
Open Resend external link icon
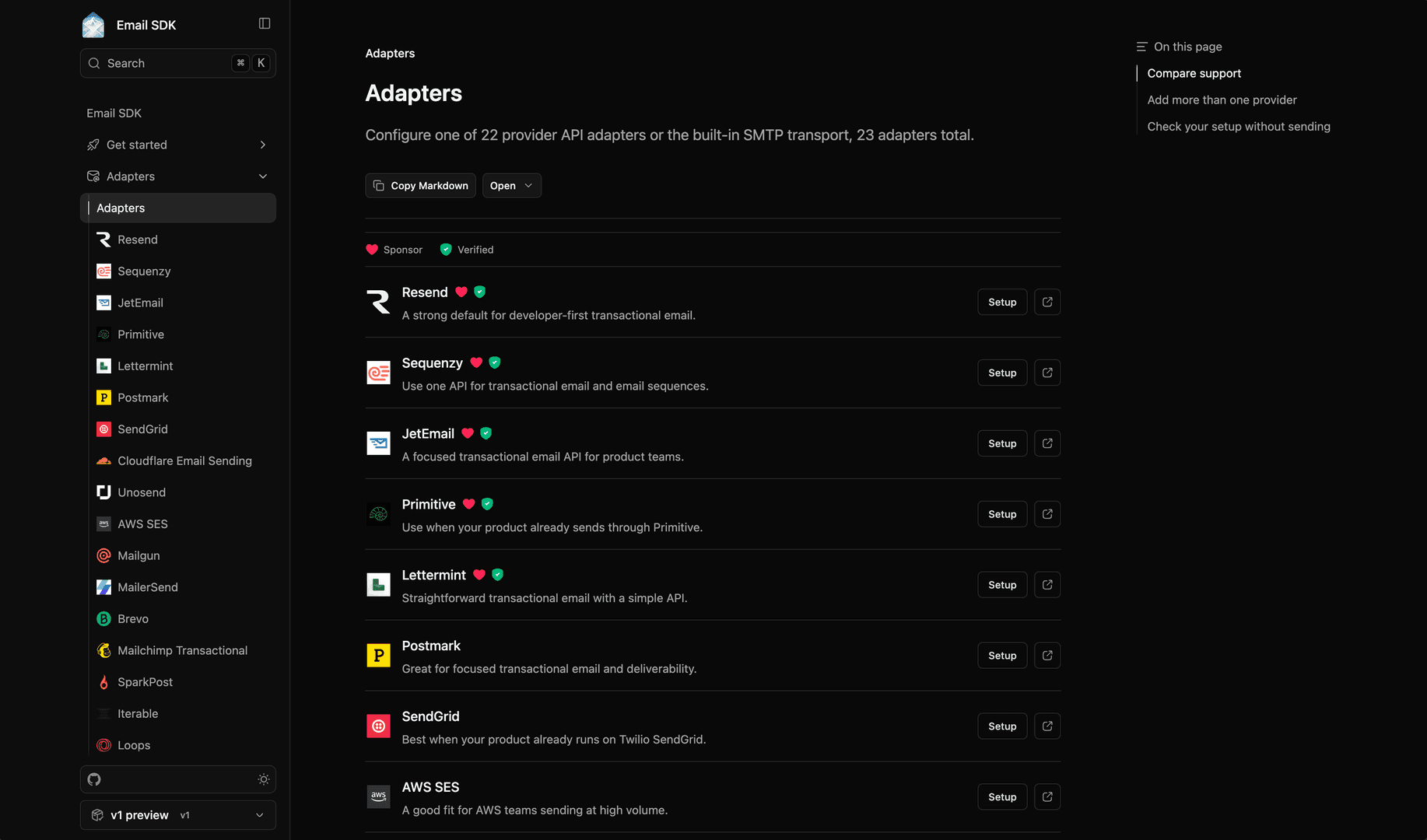1047,302
